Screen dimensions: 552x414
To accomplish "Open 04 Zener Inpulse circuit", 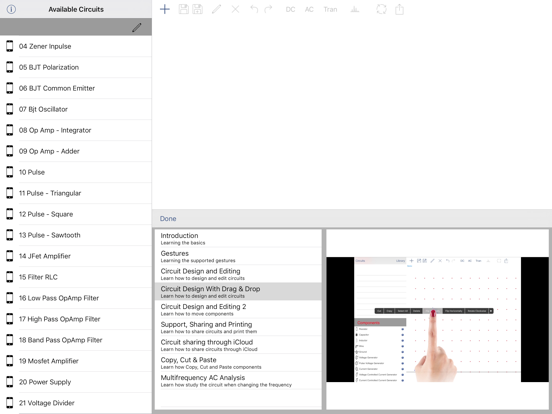I will (76, 46).
